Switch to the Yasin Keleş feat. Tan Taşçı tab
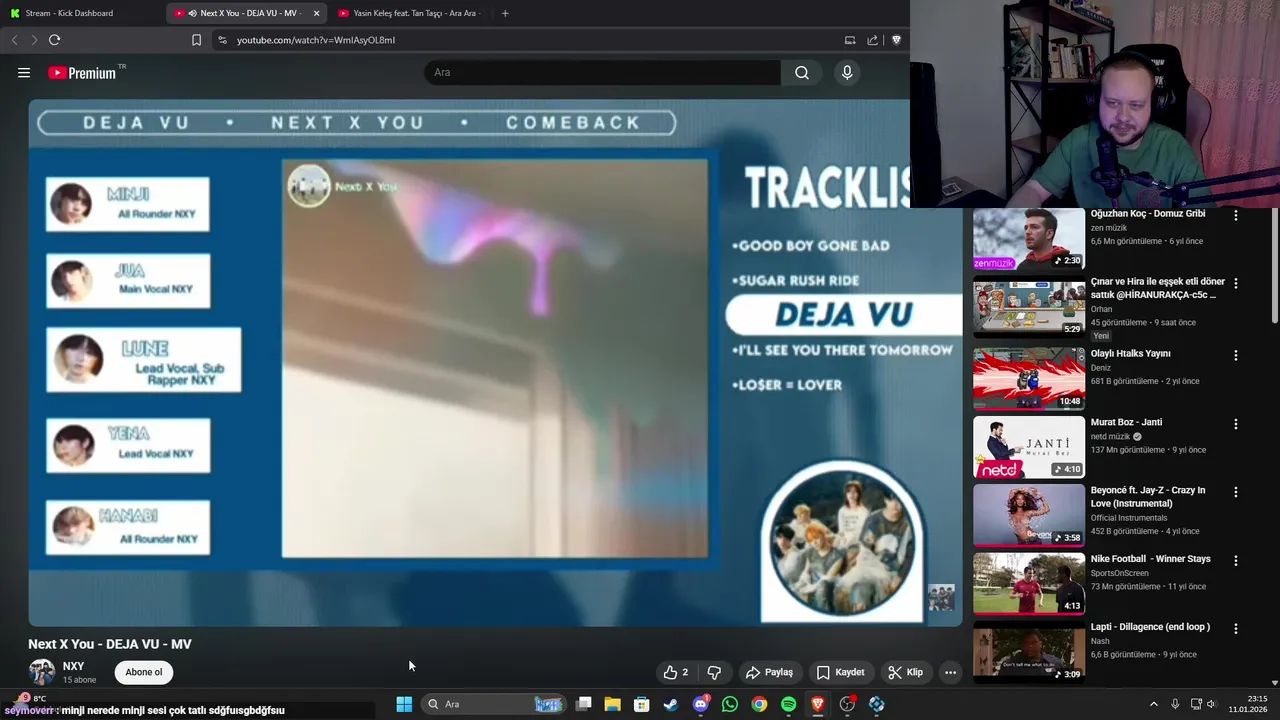Screen dimensions: 1280x720 pyautogui.click(x=410, y=13)
